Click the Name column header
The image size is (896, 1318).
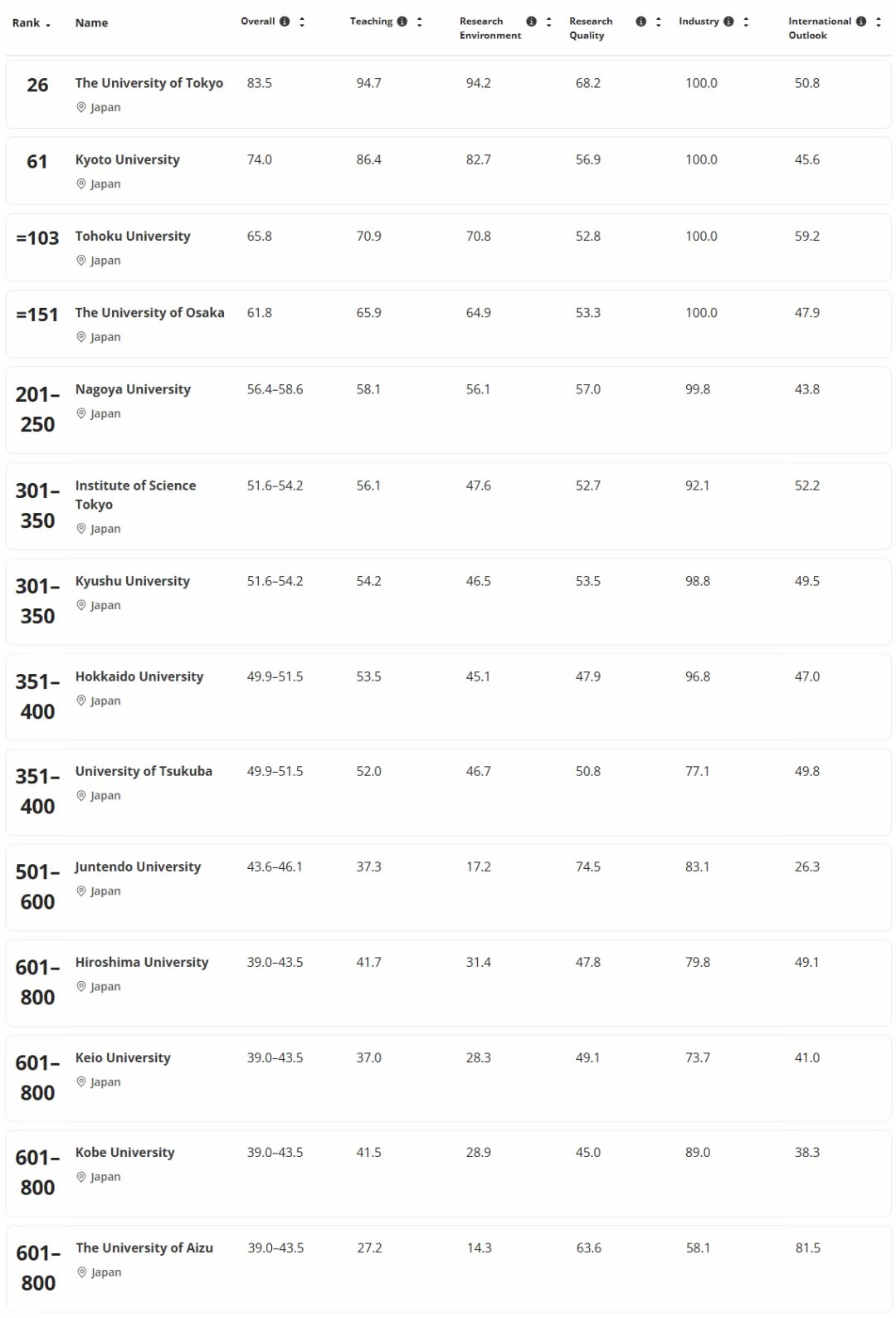91,22
